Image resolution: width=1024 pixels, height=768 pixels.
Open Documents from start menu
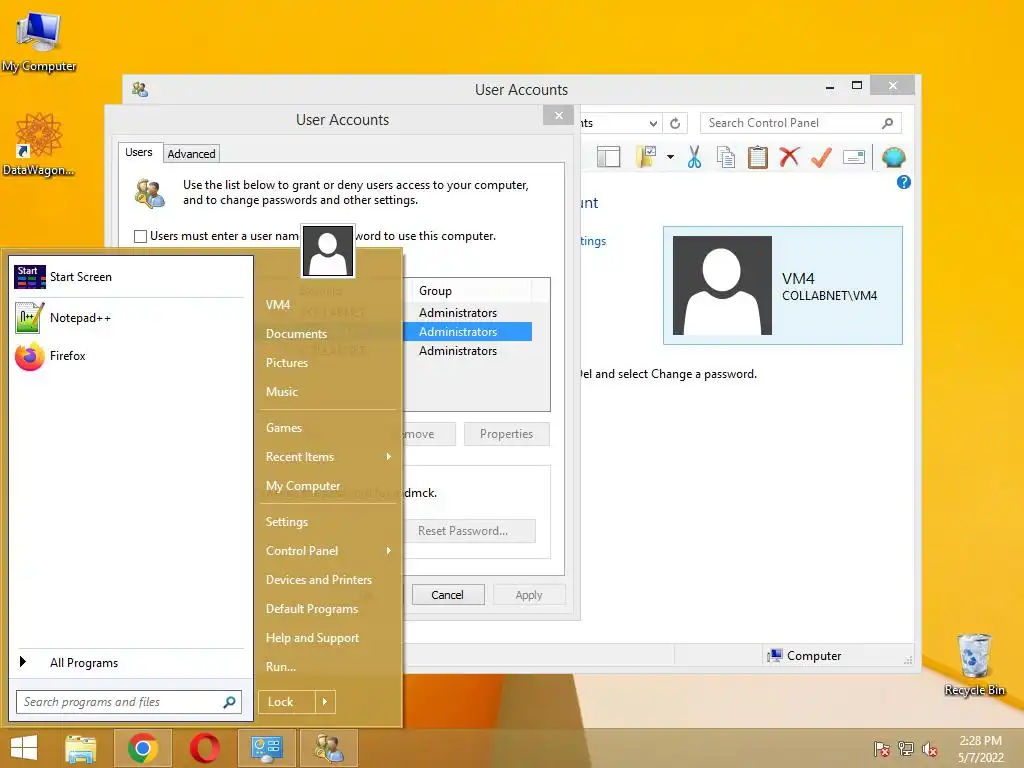tap(296, 334)
